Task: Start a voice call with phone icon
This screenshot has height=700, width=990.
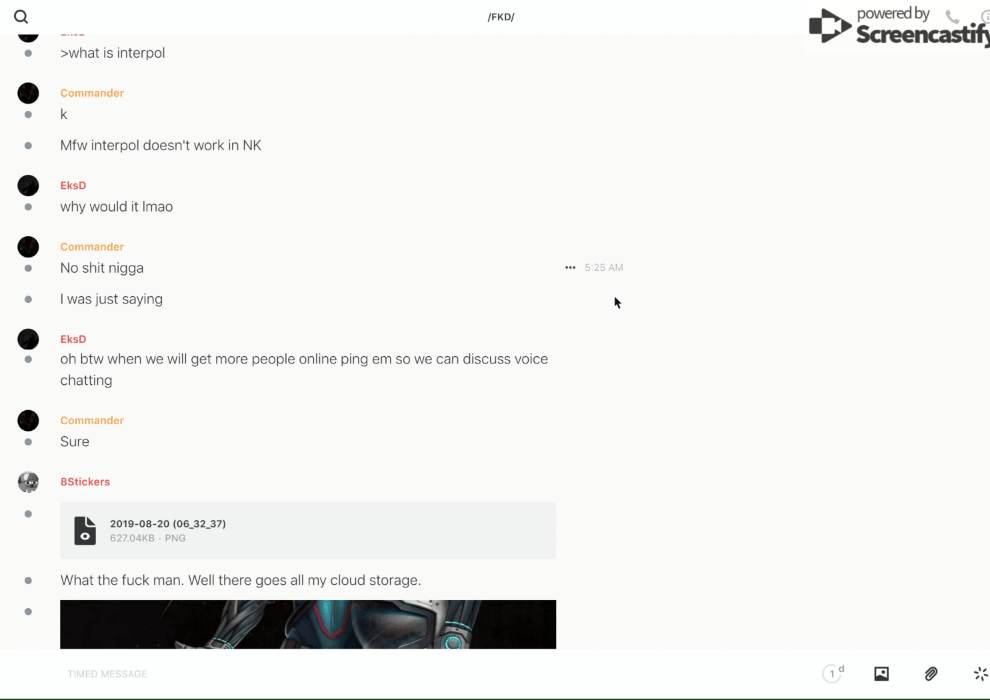Action: (x=952, y=16)
